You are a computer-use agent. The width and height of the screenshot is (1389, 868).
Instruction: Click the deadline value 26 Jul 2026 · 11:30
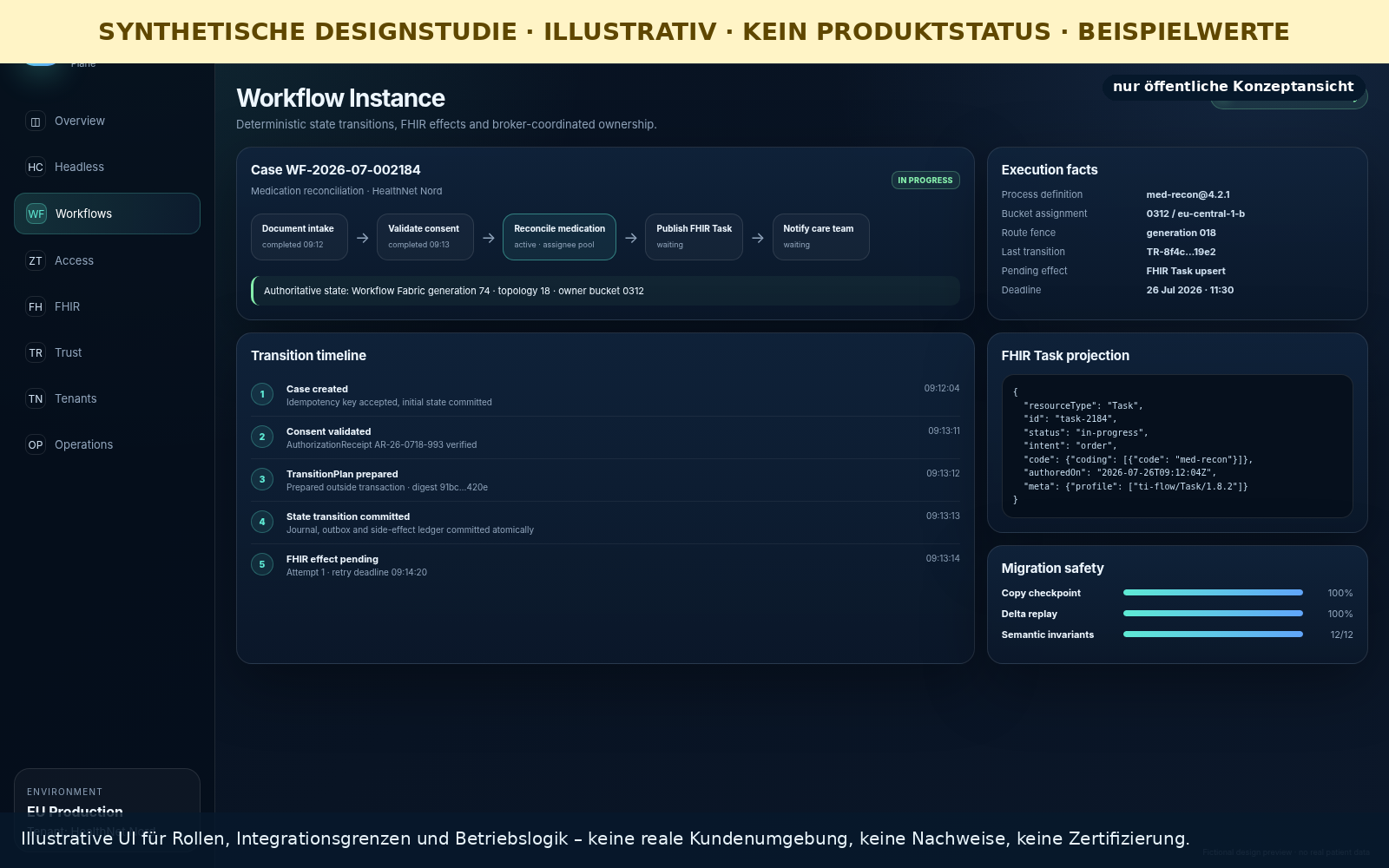pyautogui.click(x=1189, y=290)
